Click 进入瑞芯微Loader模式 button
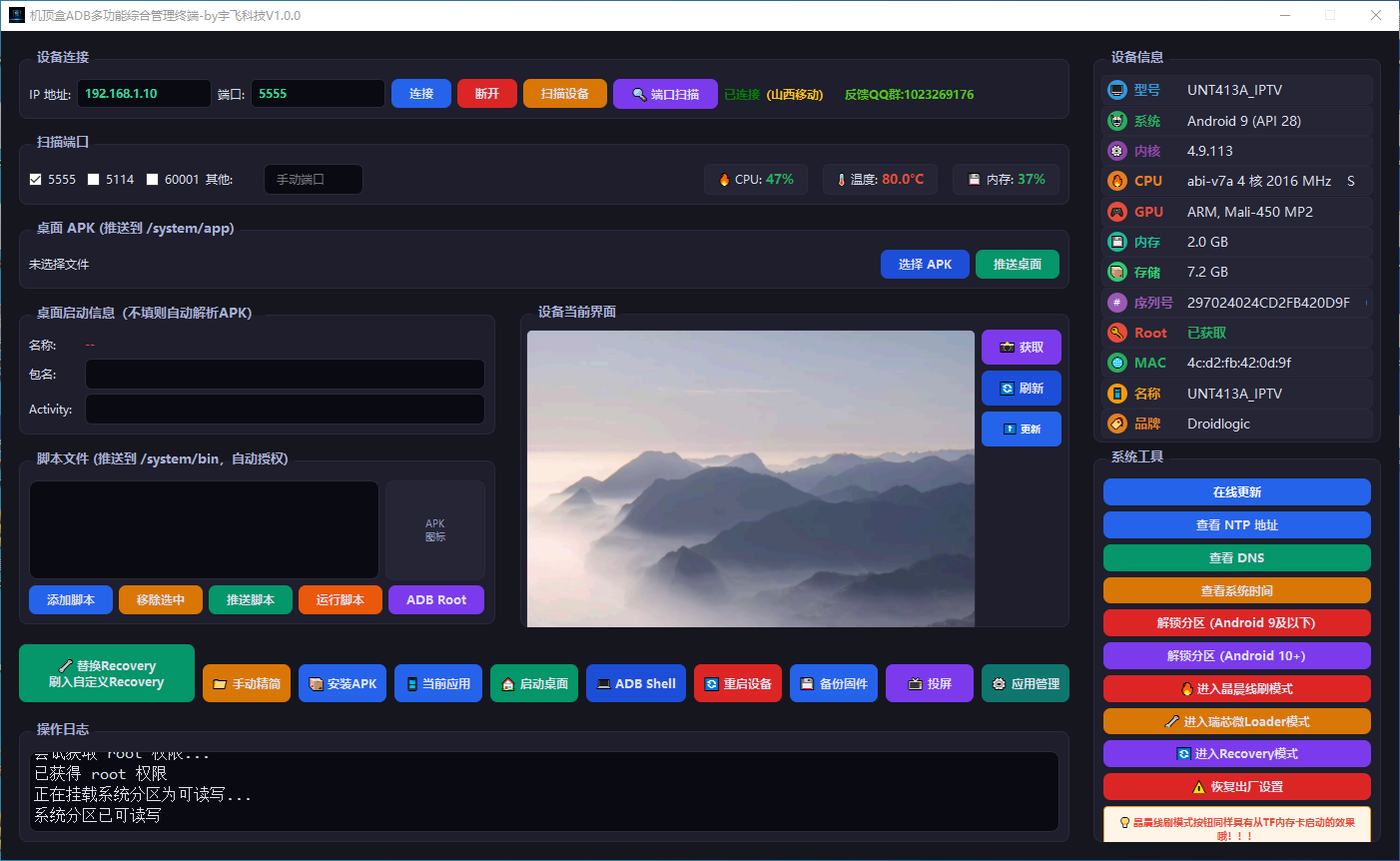The image size is (1400, 861). click(x=1237, y=721)
